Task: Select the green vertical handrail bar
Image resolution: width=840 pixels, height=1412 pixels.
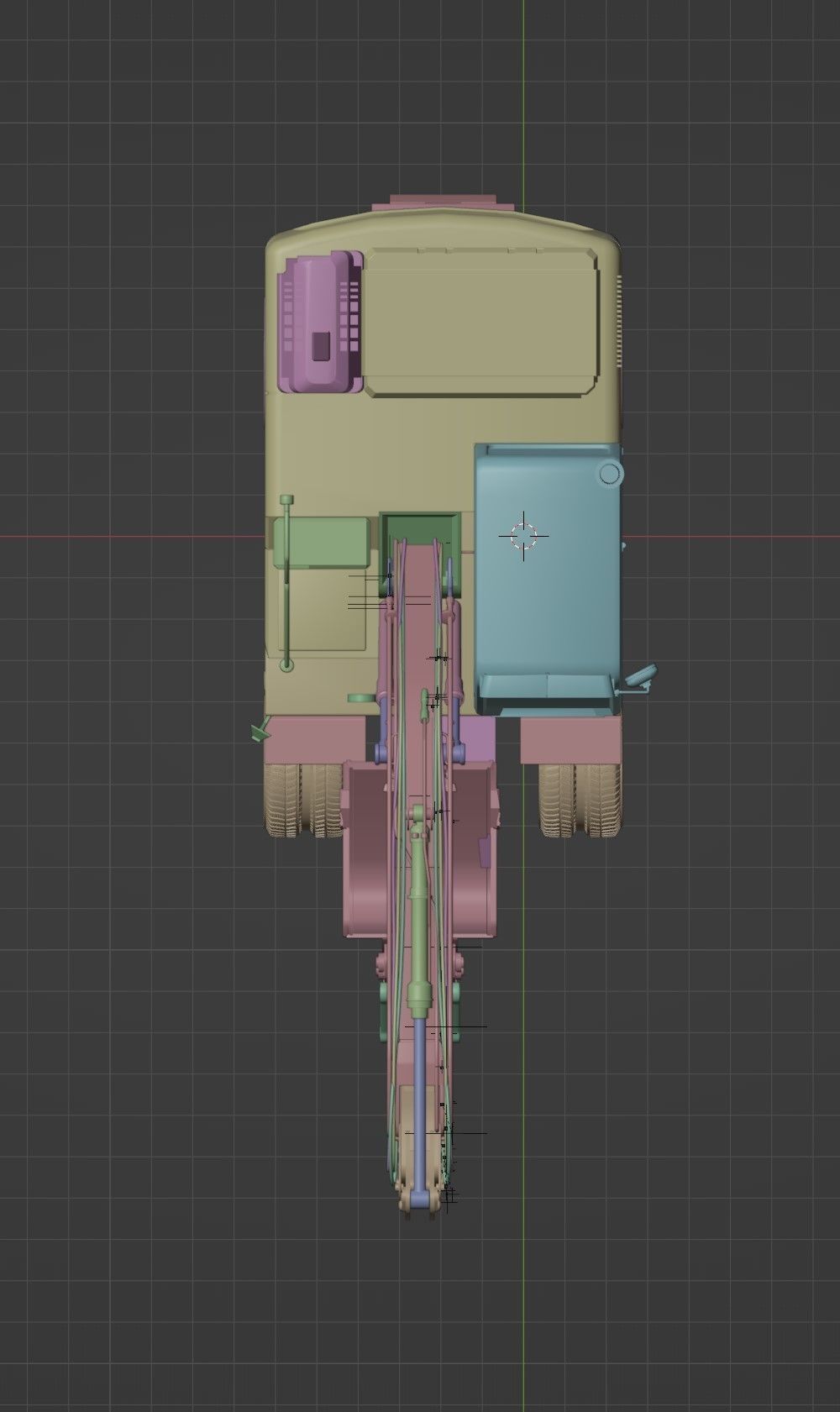Action: click(286, 583)
